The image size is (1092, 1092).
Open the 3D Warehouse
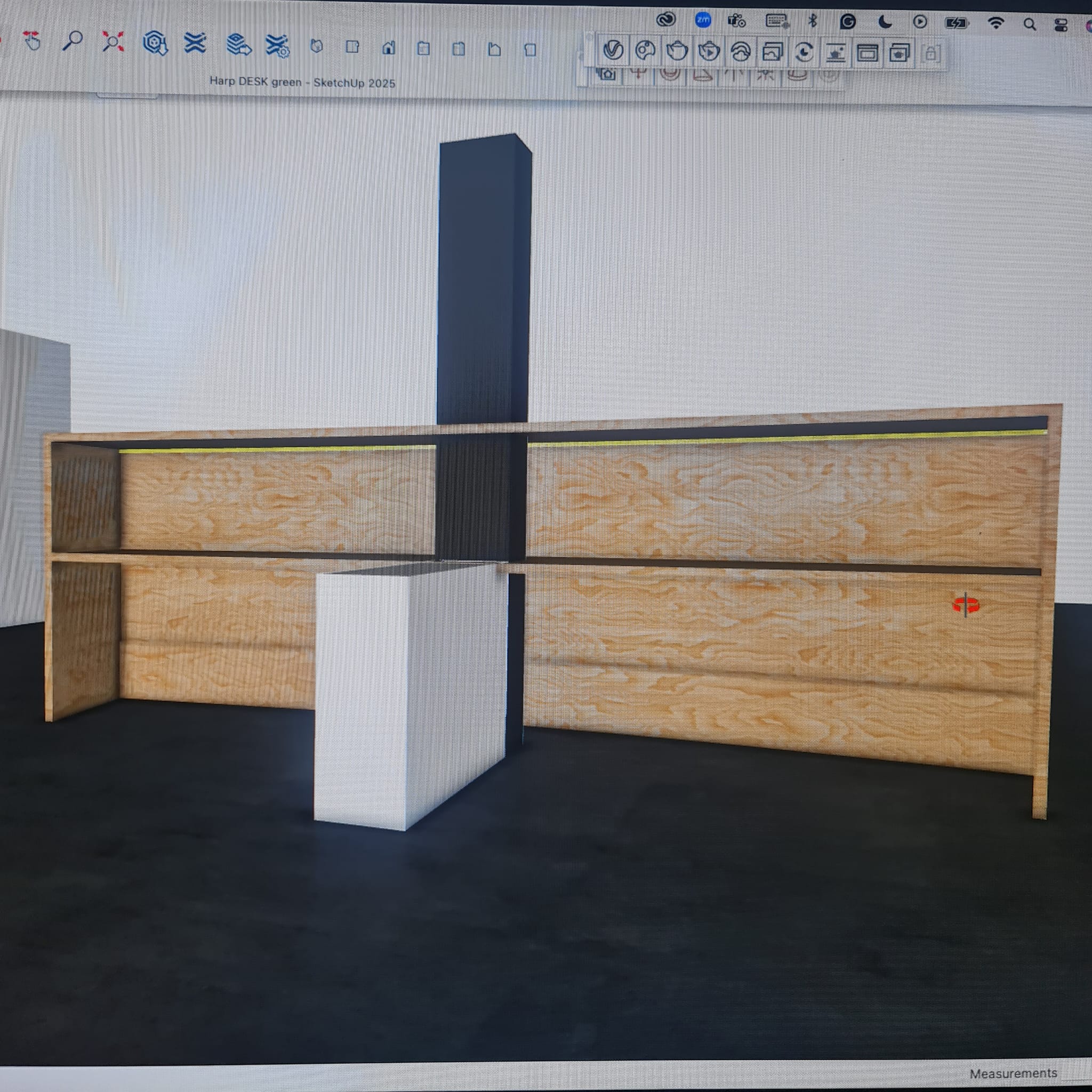click(x=155, y=43)
